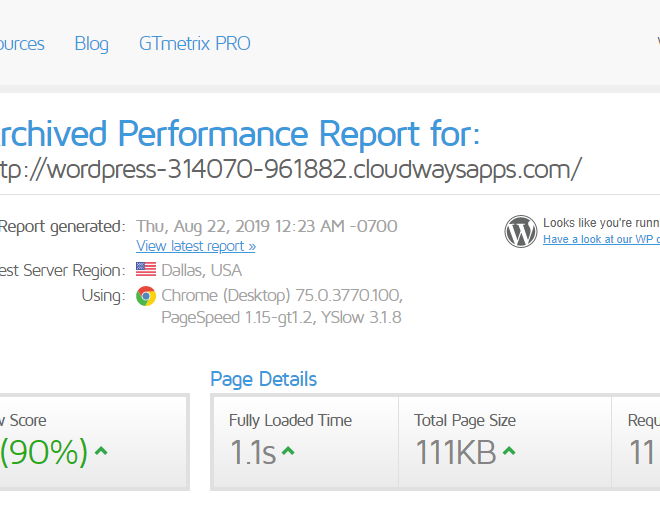Open the Blog page
This screenshot has height=525, width=660.
click(x=91, y=44)
